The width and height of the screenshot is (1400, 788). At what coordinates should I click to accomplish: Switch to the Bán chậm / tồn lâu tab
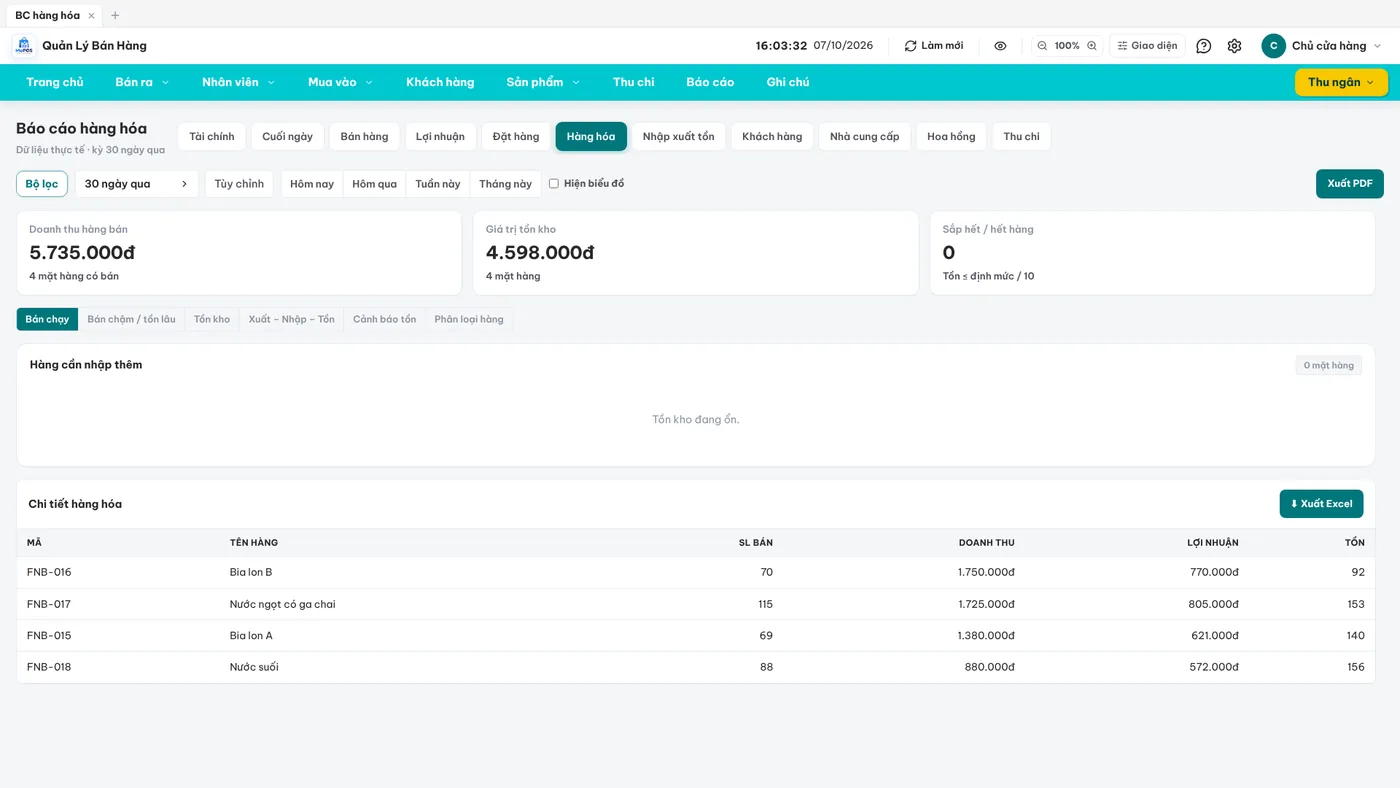pyautogui.click(x=131, y=320)
